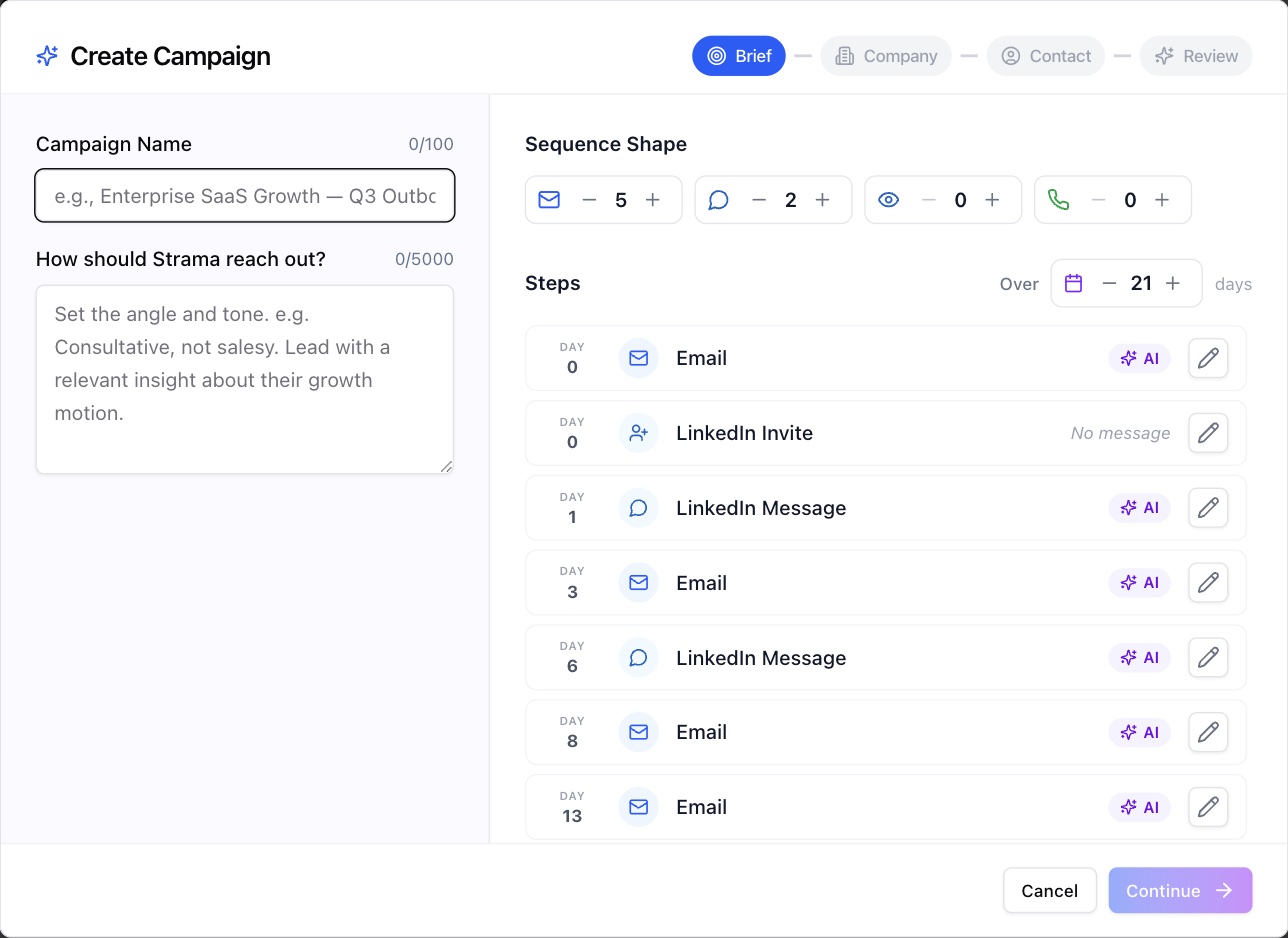This screenshot has width=1288, height=938.
Task: Click the envelope icon of Day 13 Email
Action: [638, 807]
